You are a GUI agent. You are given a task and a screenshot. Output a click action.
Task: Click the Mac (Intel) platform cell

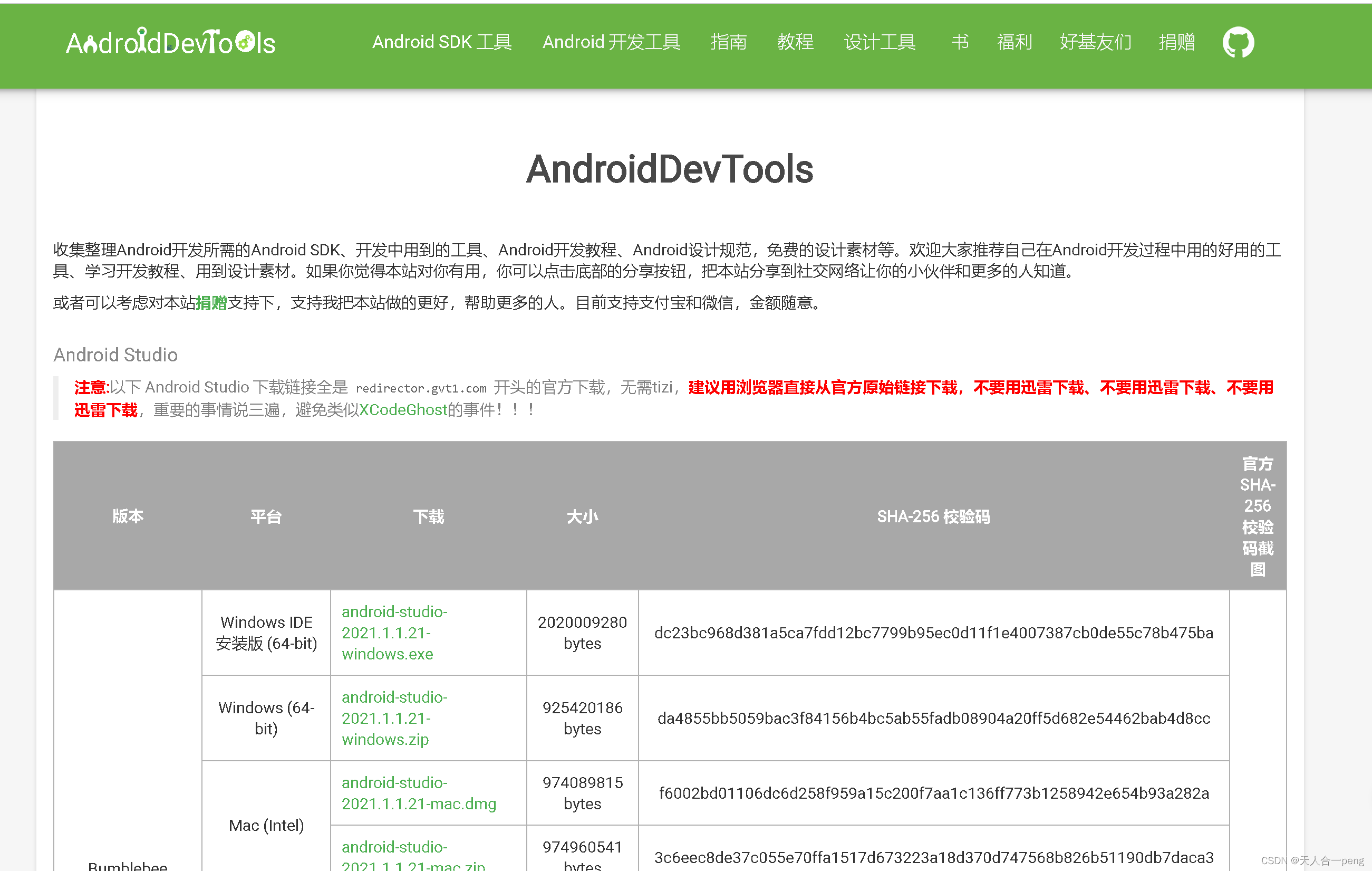266,825
